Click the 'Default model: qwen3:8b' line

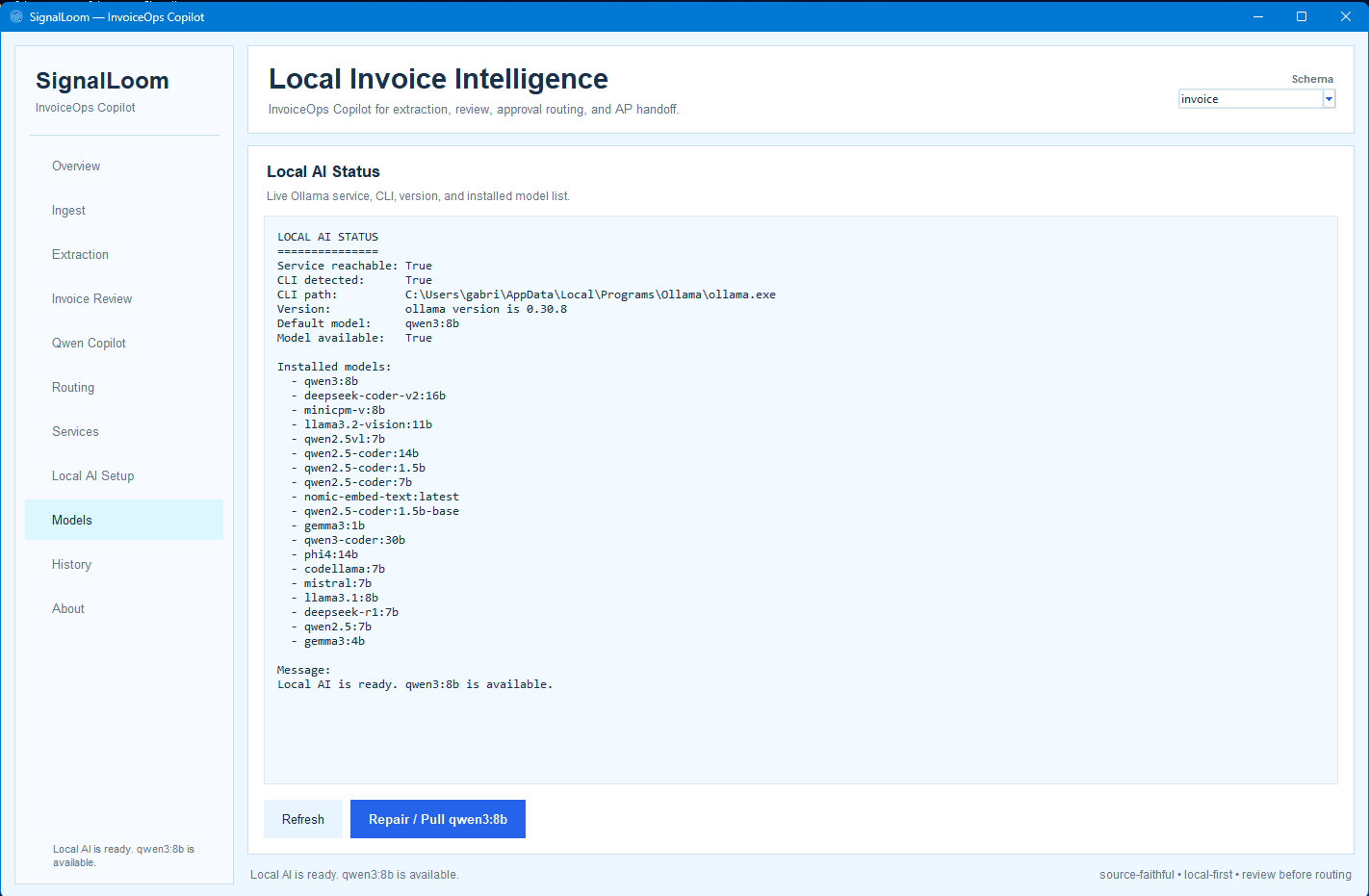coord(368,323)
